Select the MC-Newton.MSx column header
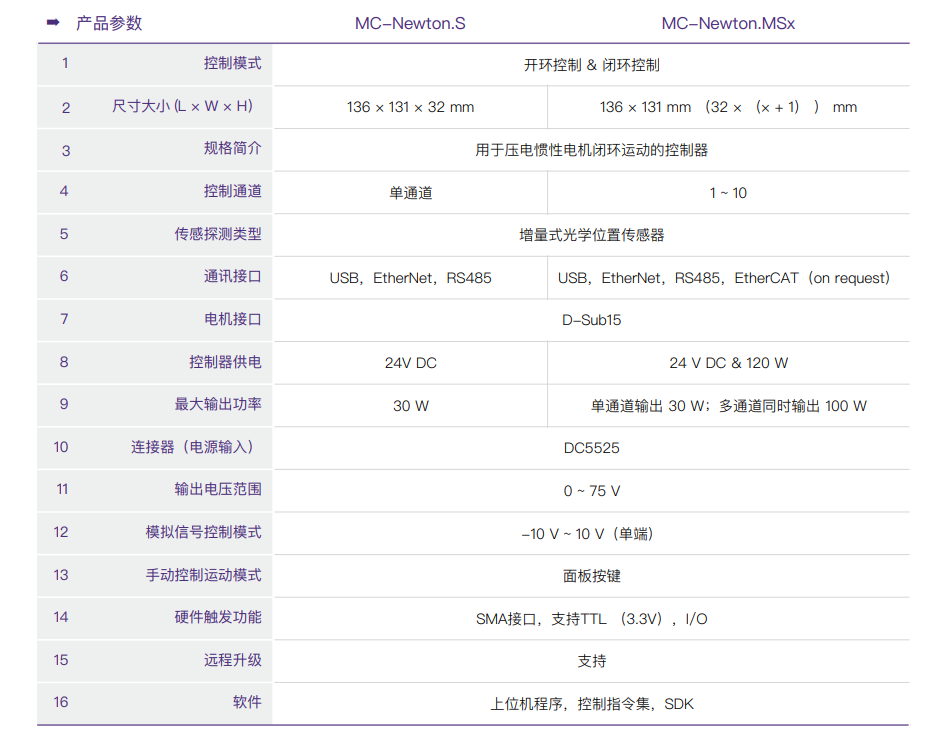Viewport: 925px width, 732px height. pos(728,23)
